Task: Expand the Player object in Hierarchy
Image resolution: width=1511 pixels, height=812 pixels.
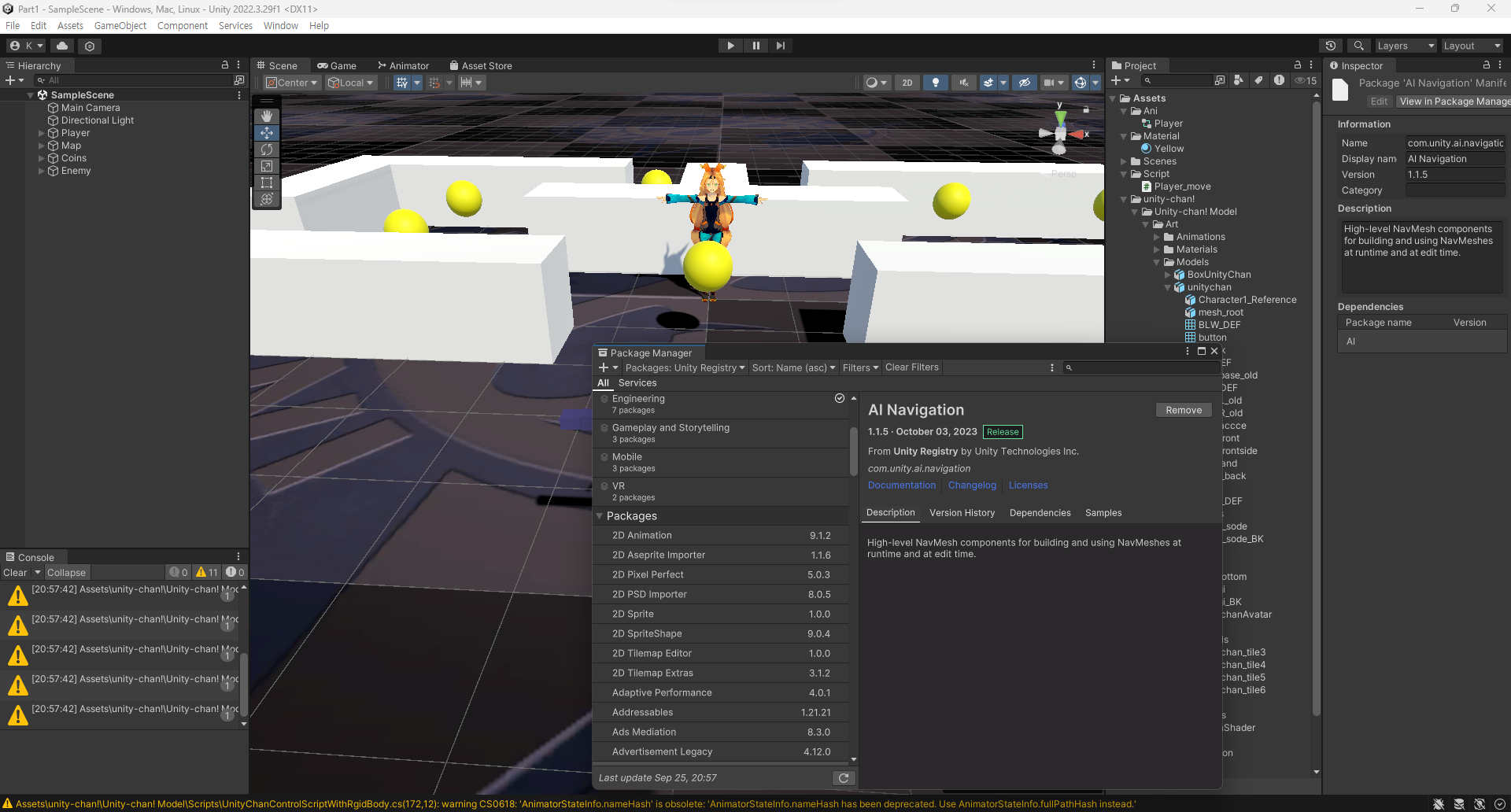Action: (41, 133)
